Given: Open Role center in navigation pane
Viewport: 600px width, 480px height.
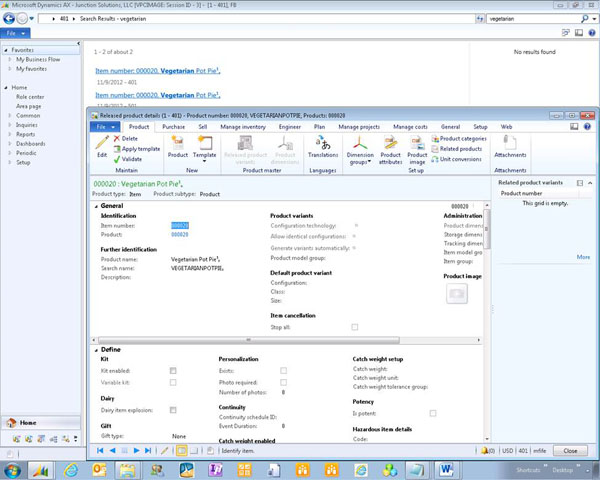Looking at the screenshot, I should (x=30, y=97).
